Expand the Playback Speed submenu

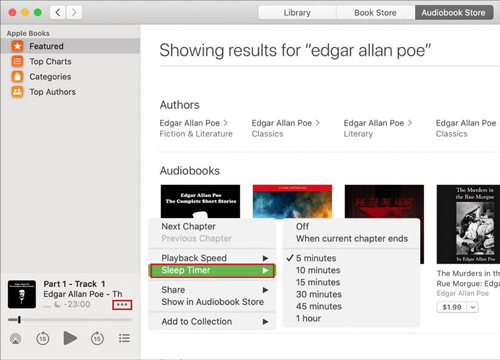click(212, 258)
